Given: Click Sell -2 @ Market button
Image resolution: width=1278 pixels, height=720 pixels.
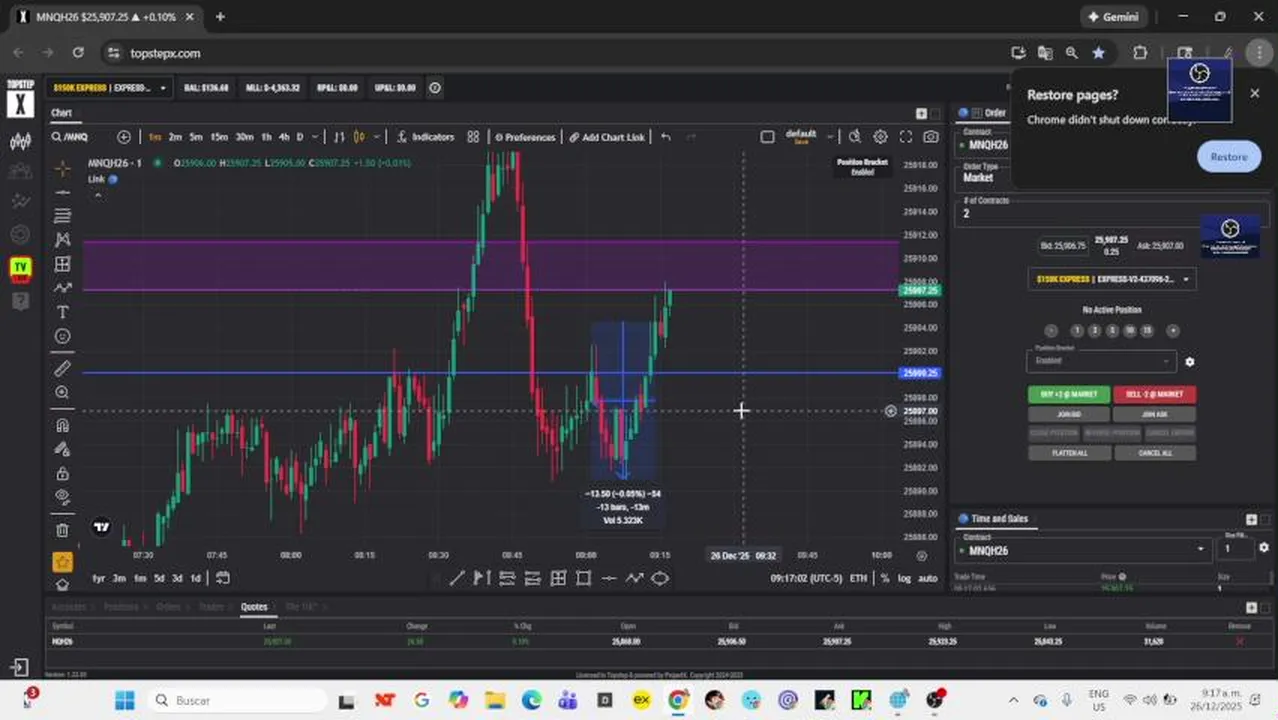Looking at the screenshot, I should (1155, 394).
